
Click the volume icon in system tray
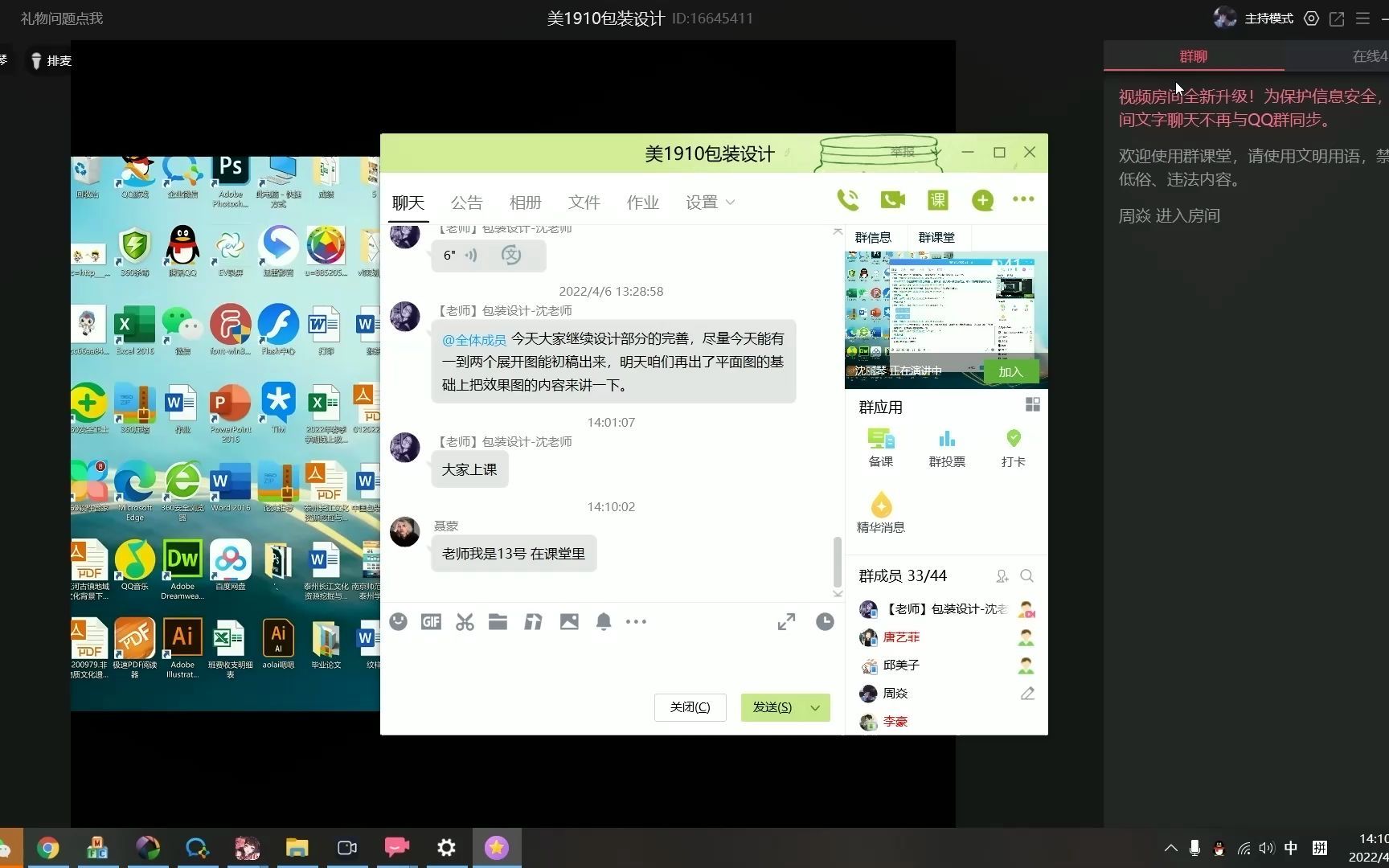[1267, 848]
